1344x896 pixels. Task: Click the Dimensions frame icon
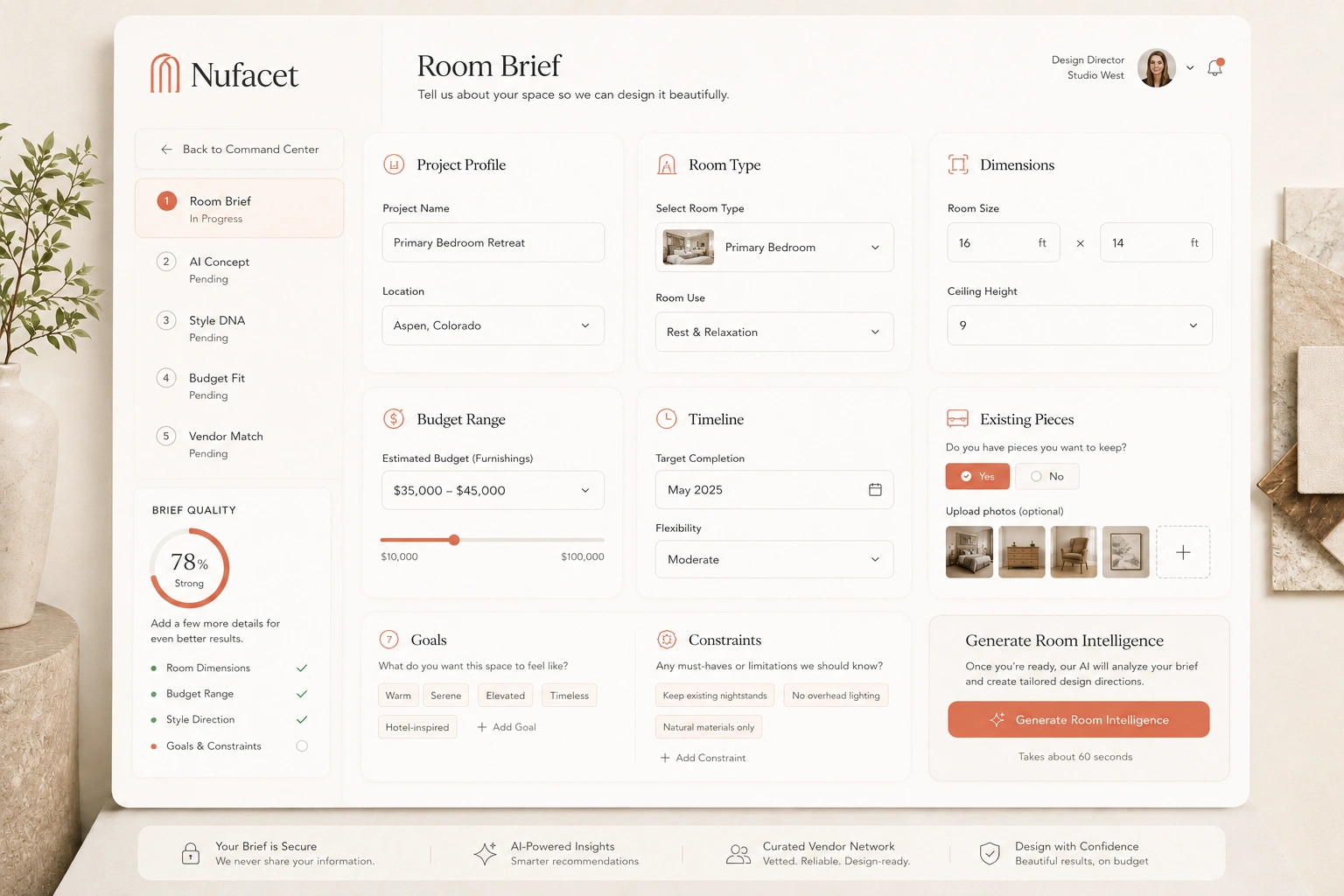[x=958, y=164]
